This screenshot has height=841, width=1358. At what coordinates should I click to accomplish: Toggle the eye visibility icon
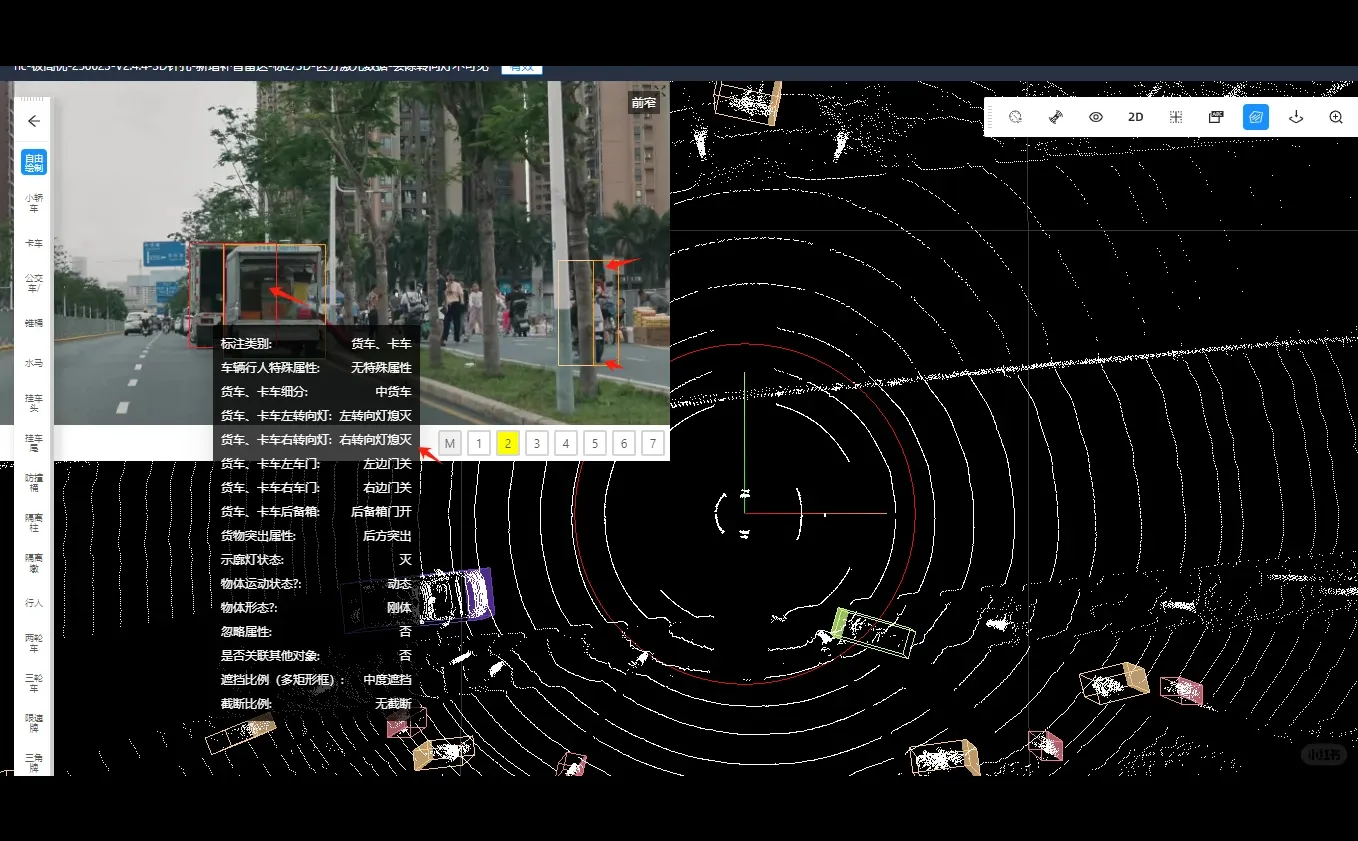(1096, 117)
